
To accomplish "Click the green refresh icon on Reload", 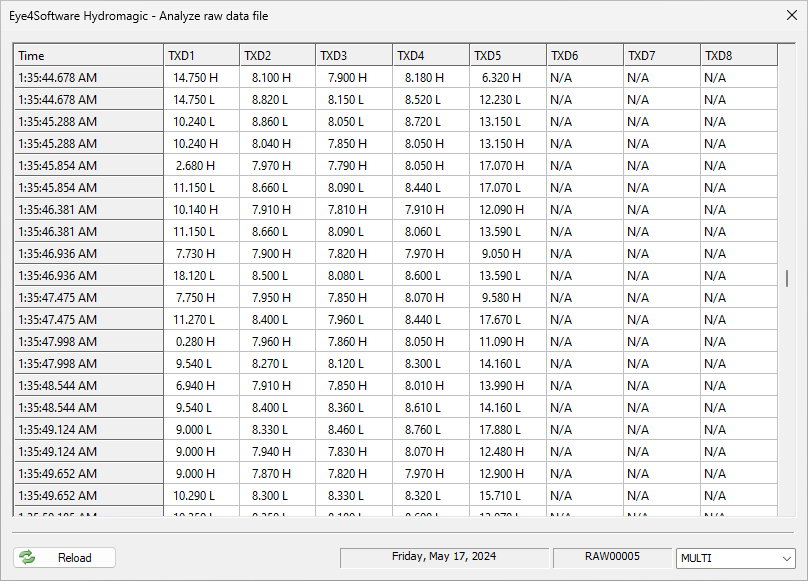I will tap(27, 557).
